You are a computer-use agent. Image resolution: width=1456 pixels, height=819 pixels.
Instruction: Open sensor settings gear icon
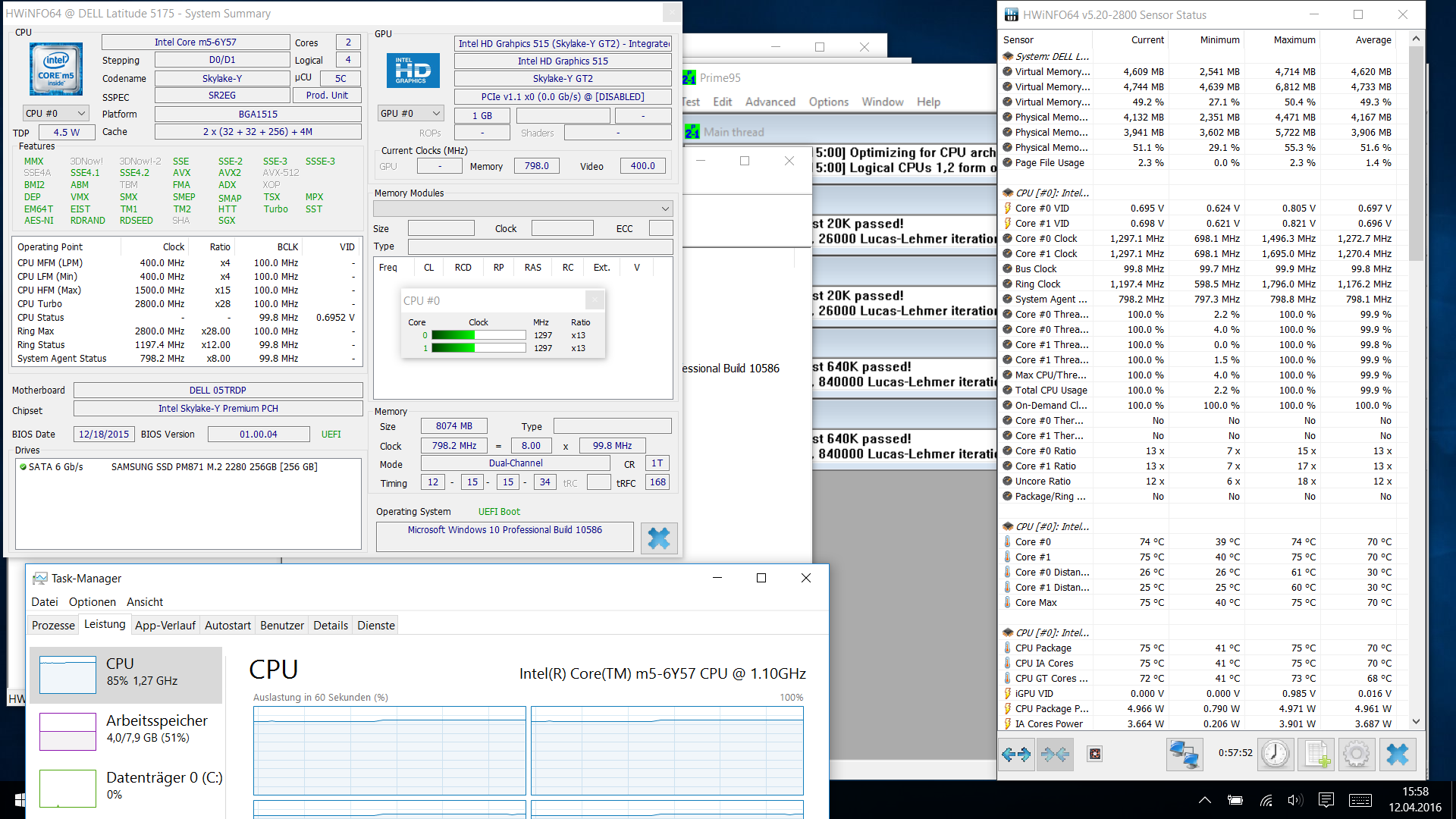[1356, 754]
